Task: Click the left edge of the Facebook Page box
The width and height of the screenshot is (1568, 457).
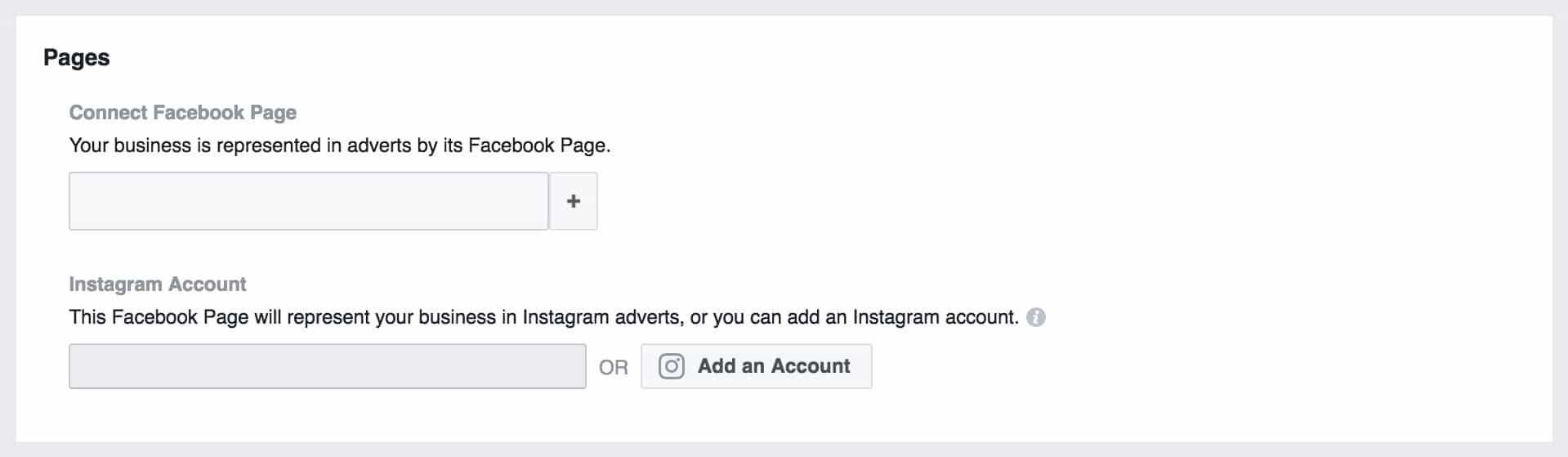Action: click(x=74, y=201)
